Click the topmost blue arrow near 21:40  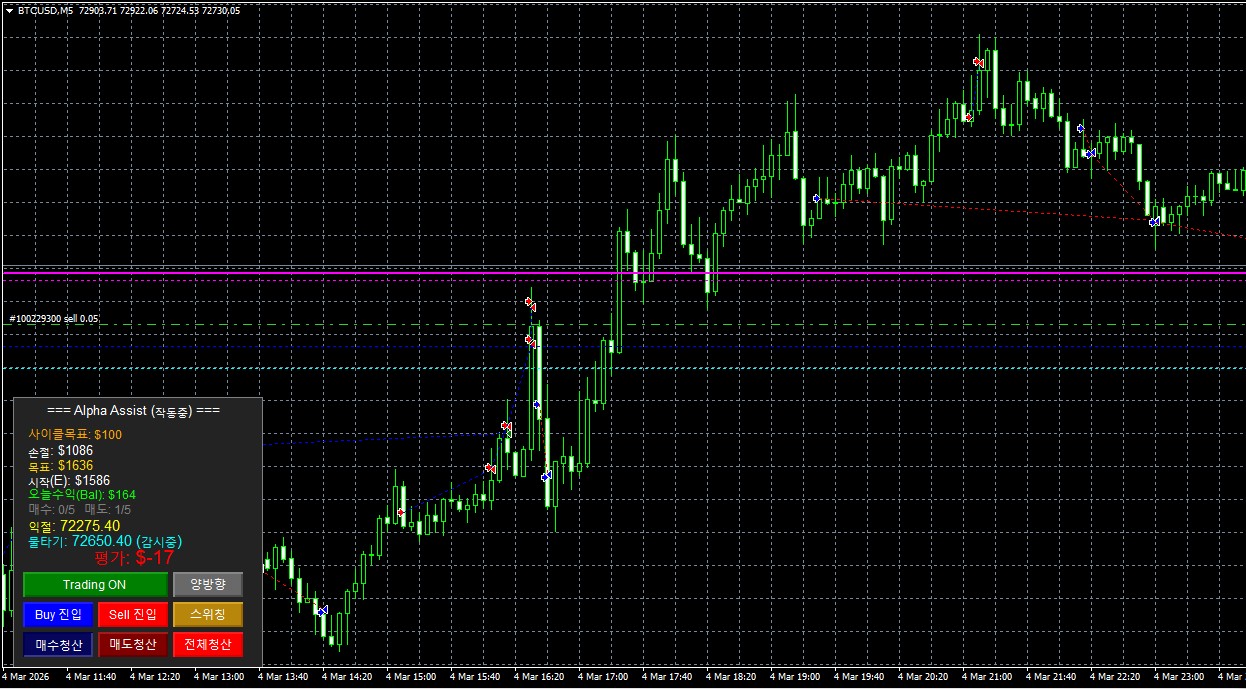(1080, 128)
